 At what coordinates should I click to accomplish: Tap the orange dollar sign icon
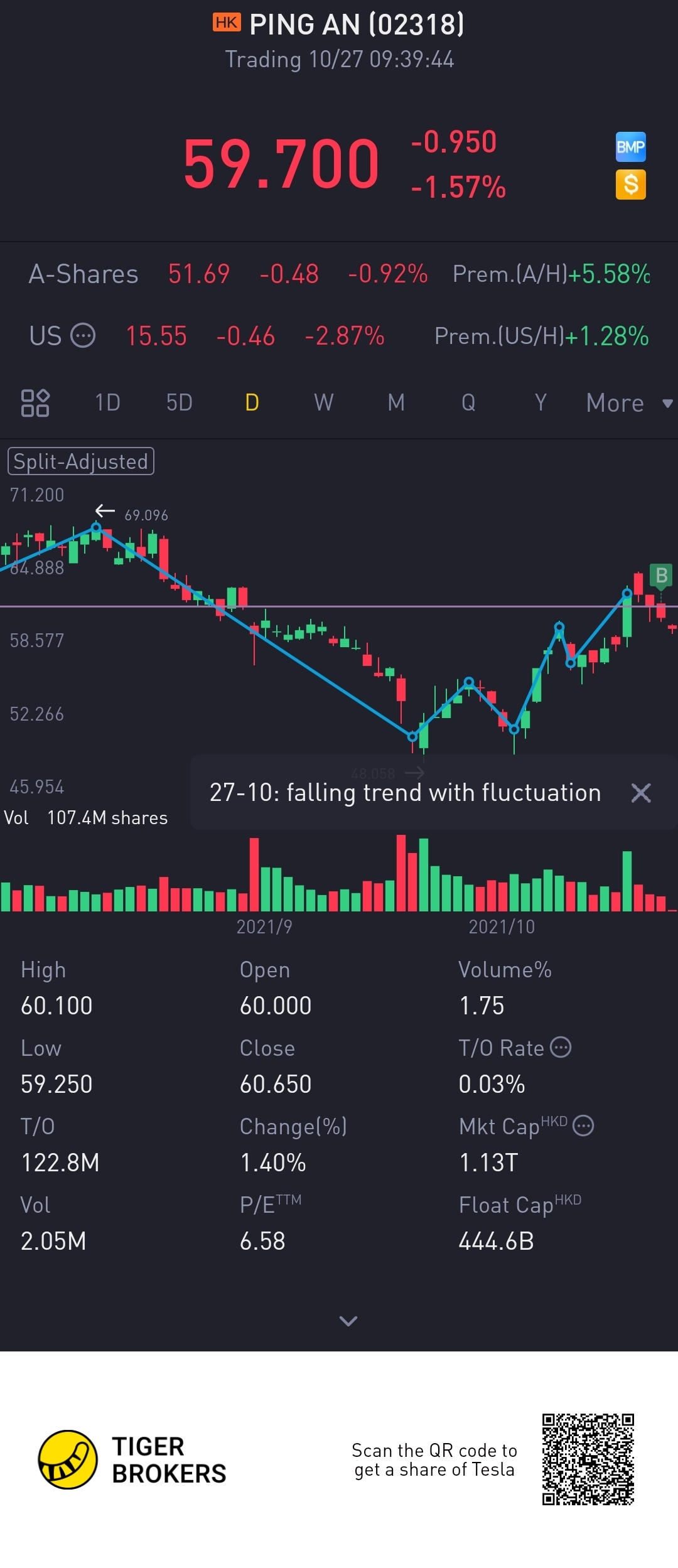coord(630,185)
